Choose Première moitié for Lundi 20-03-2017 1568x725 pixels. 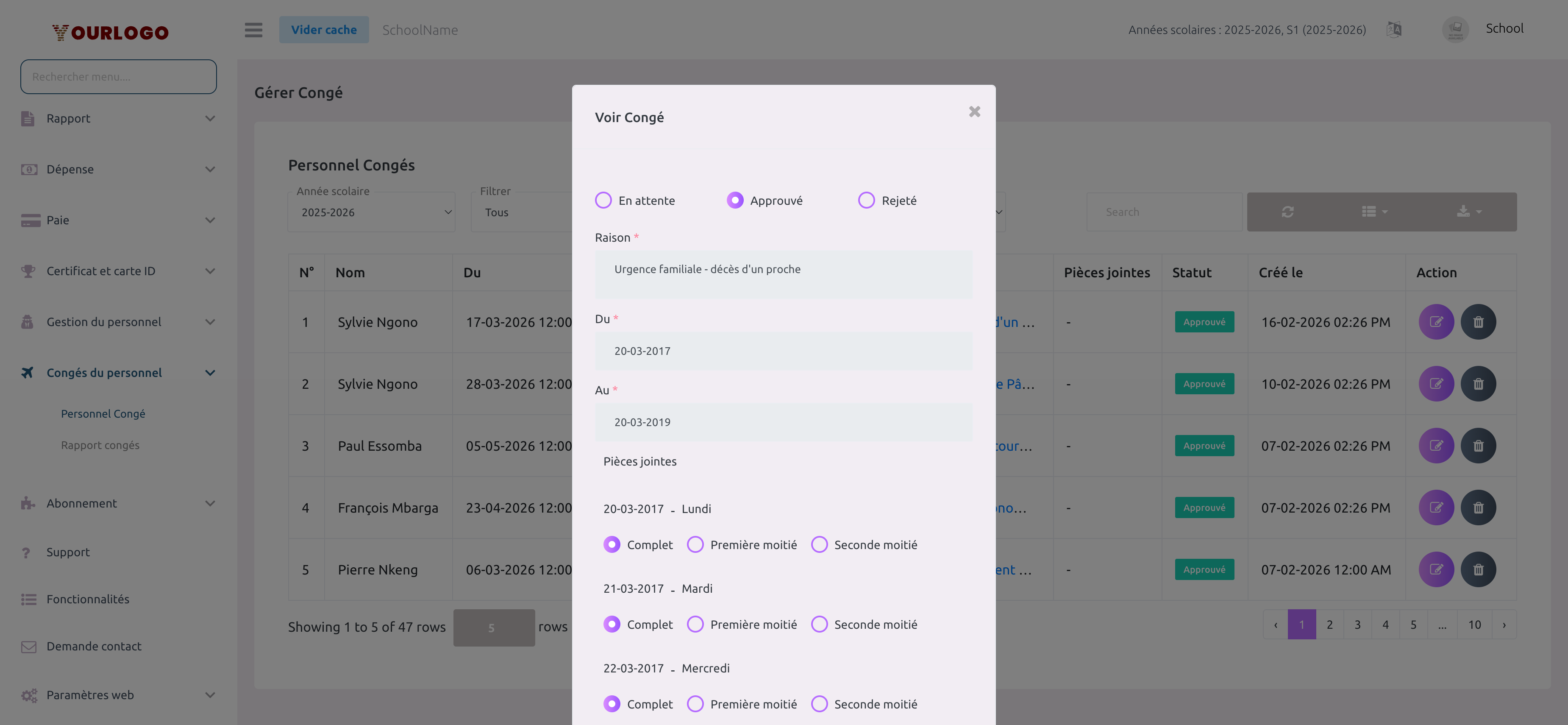click(x=695, y=544)
